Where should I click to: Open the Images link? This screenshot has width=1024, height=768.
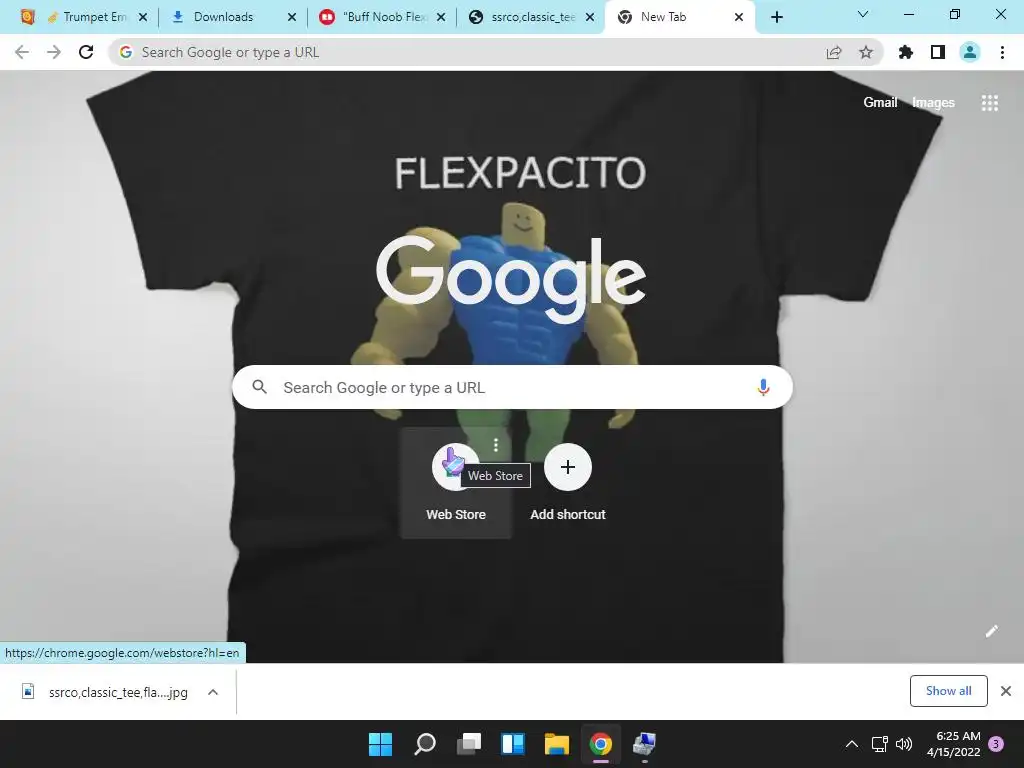(933, 103)
